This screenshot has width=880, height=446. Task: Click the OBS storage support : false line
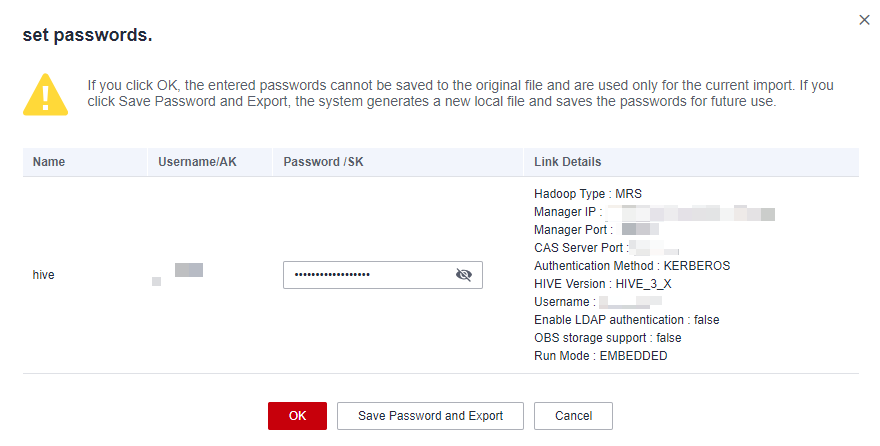click(x=608, y=338)
